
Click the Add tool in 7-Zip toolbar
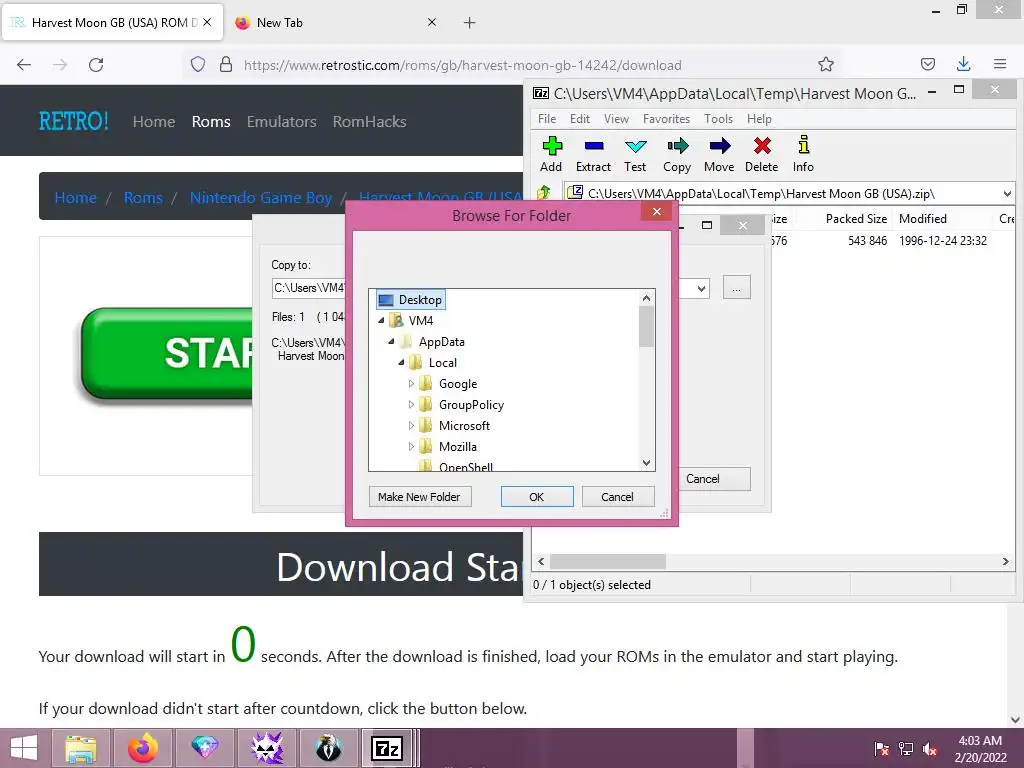(x=551, y=154)
